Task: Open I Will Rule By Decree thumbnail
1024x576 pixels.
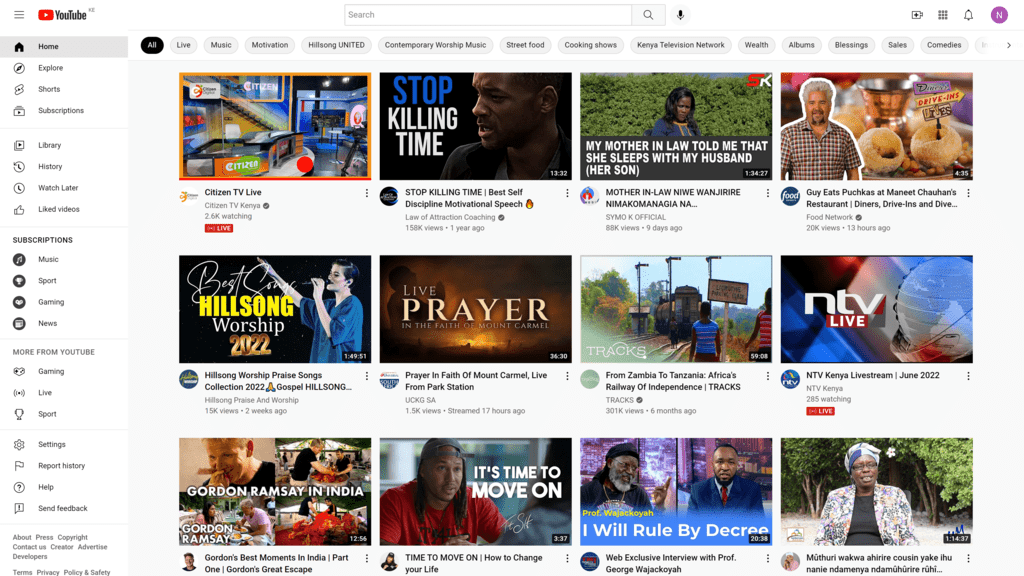Action: coord(676,492)
